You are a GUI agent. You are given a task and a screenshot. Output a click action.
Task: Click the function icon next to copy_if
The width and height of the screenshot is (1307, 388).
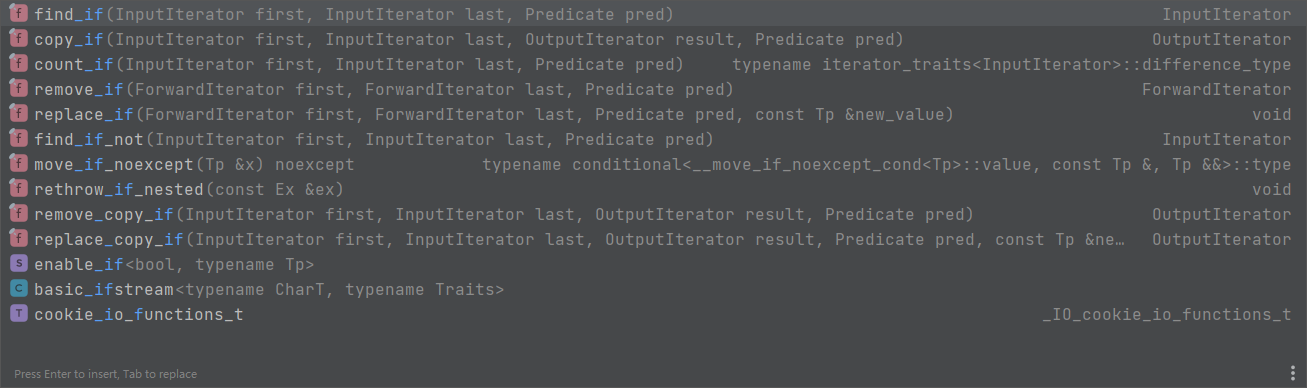pyautogui.click(x=18, y=40)
